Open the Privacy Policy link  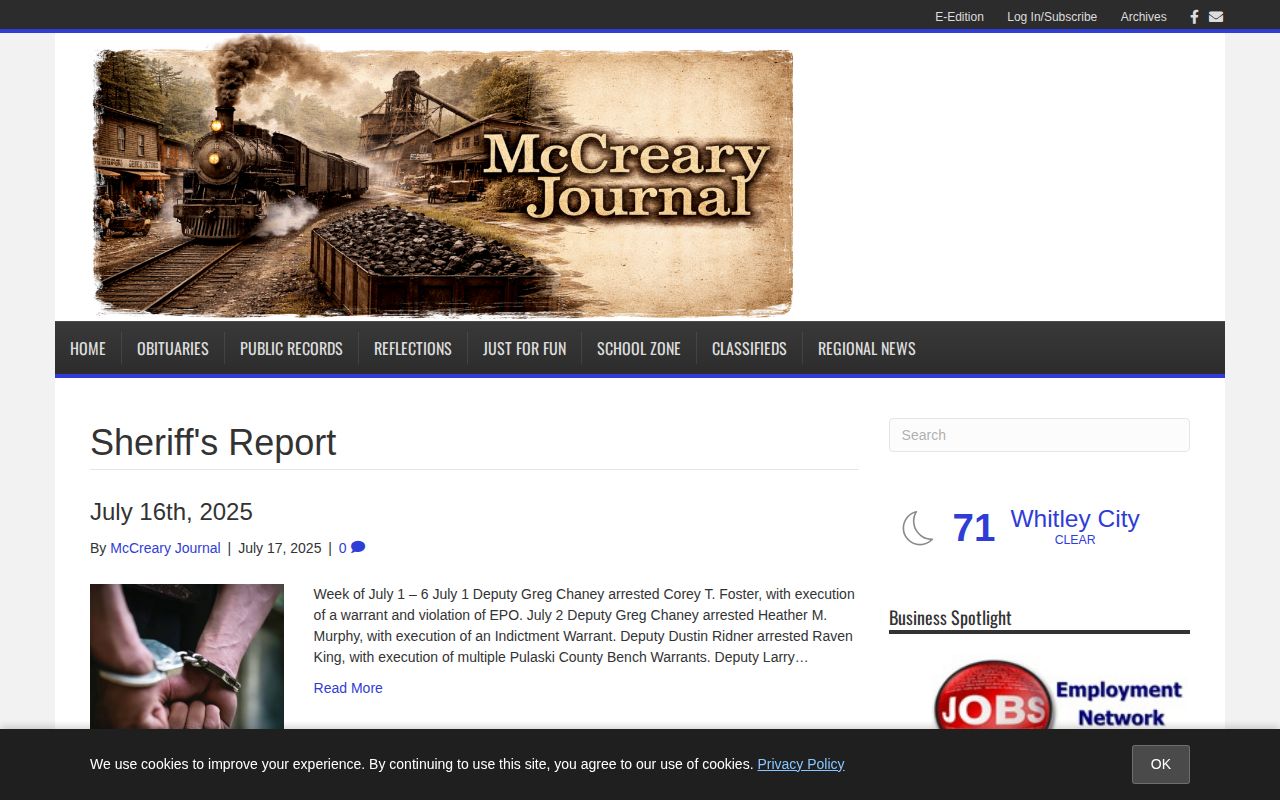(x=801, y=764)
